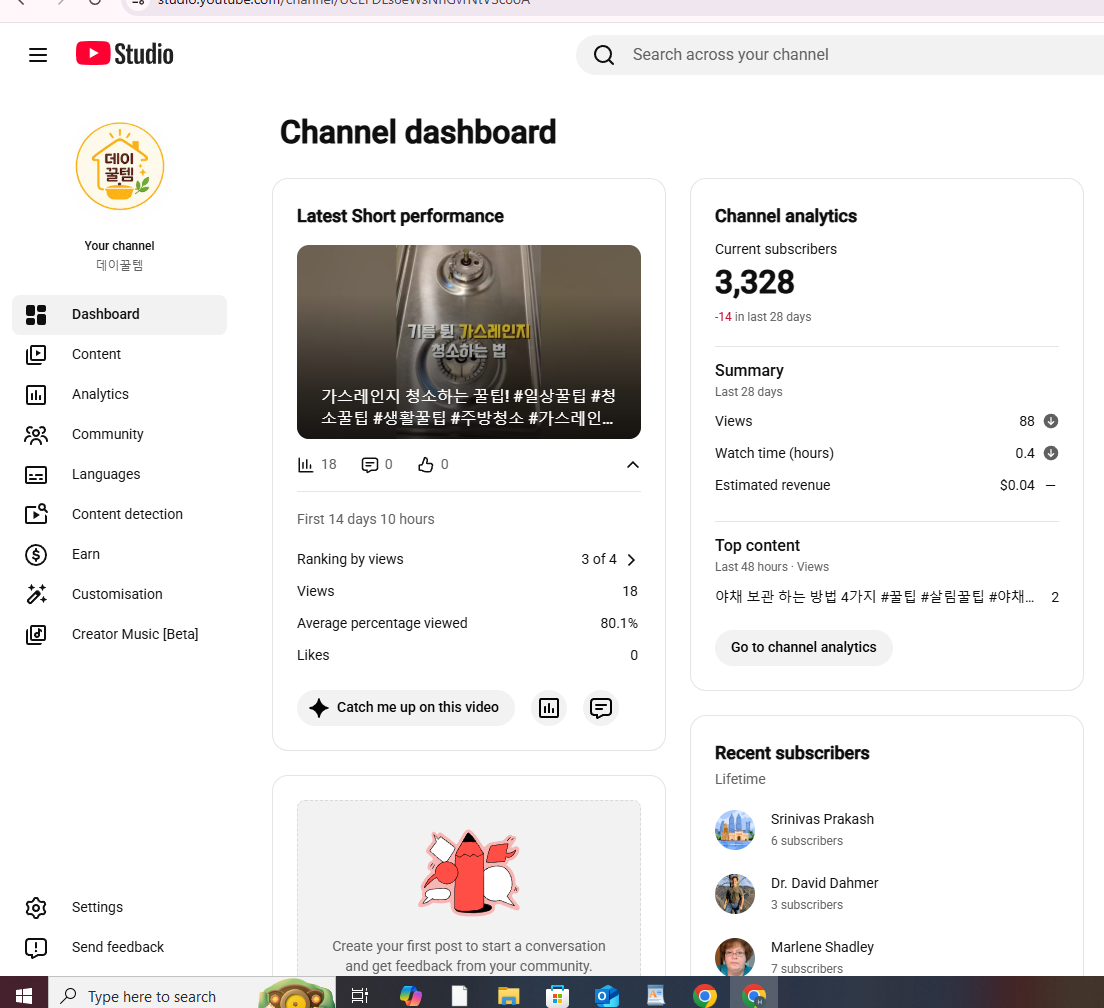Image resolution: width=1104 pixels, height=1008 pixels.
Task: Click the Settings gear icon
Action: coord(36,907)
